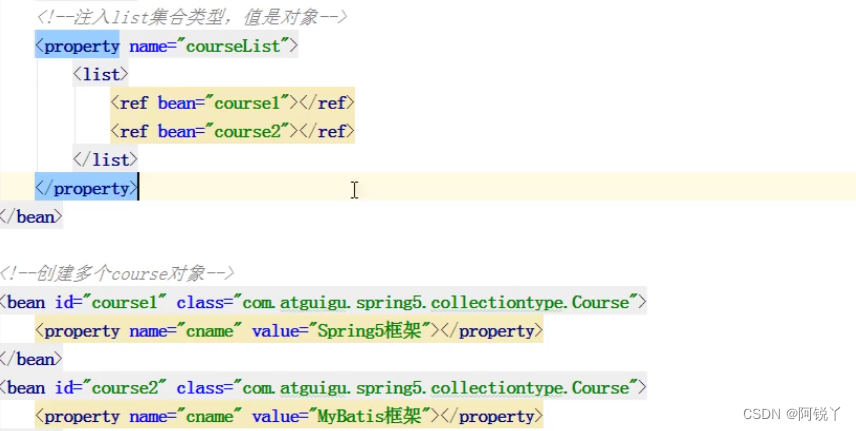The image size is (856, 431).
Task: Click the blue-highlighted closing </property> tag
Action: 87,188
